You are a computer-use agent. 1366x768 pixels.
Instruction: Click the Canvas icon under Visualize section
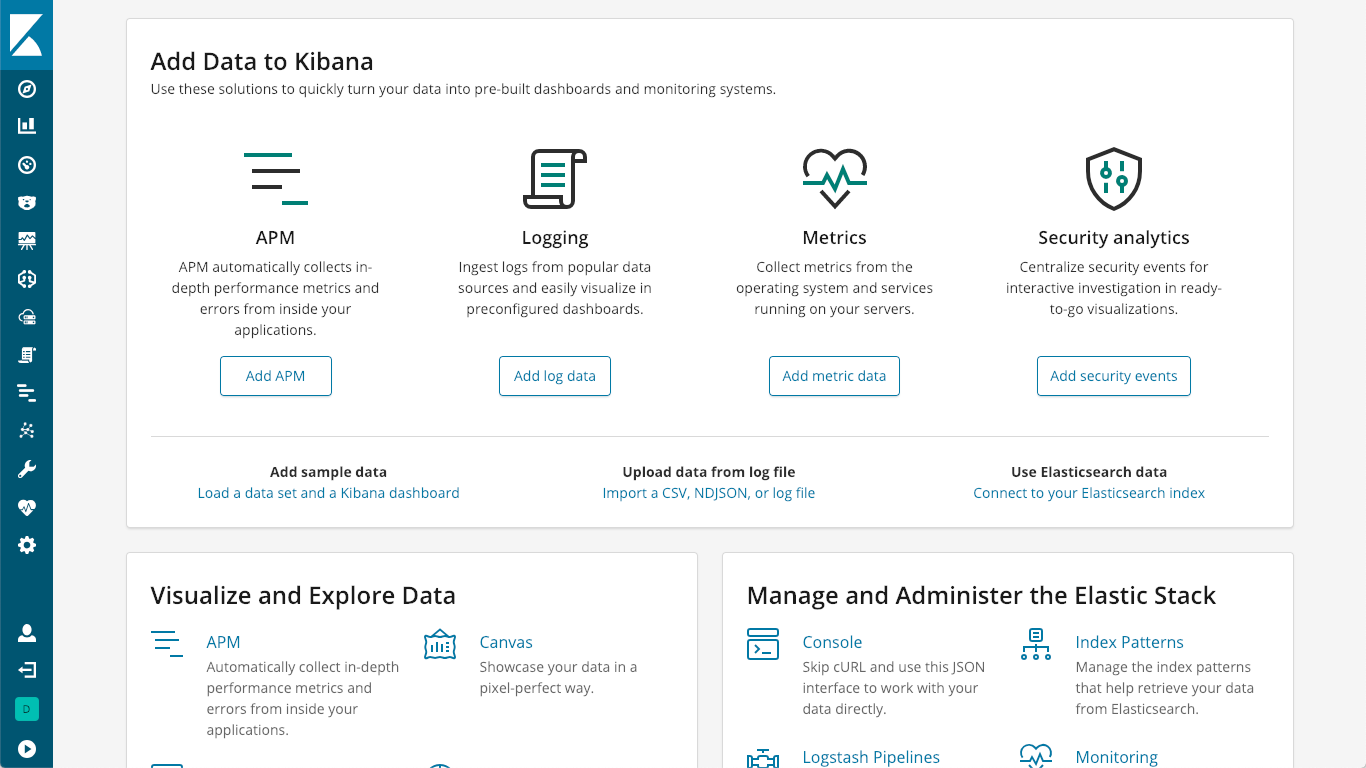[440, 645]
